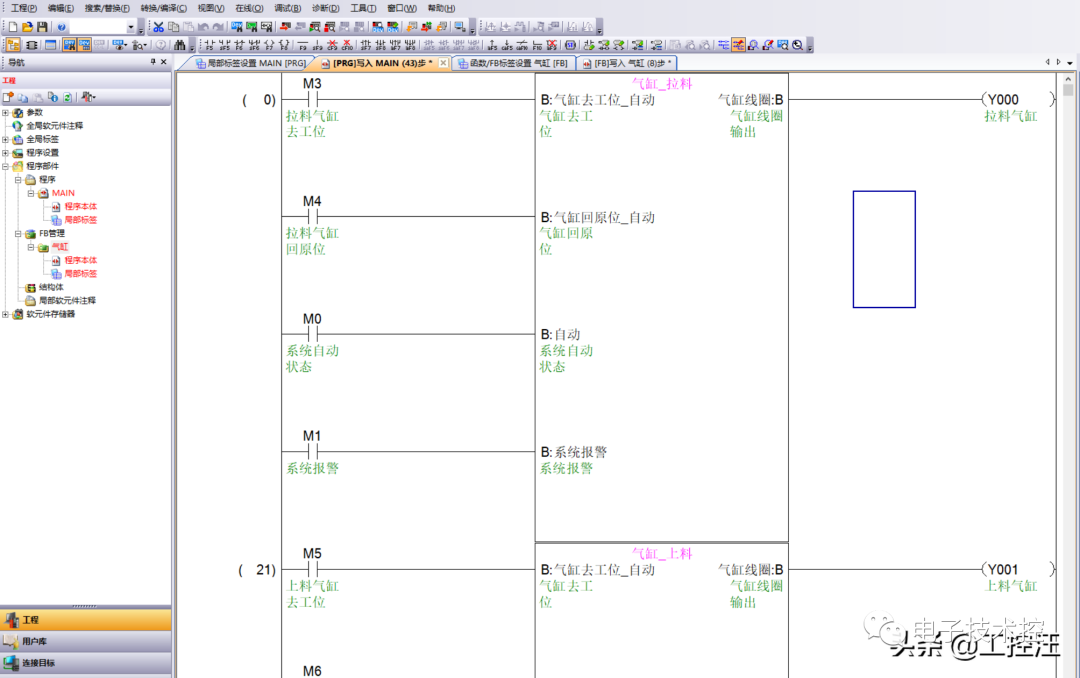This screenshot has height=678, width=1080.
Task: Click inside the toolbar search text field
Action: (x=95, y=26)
